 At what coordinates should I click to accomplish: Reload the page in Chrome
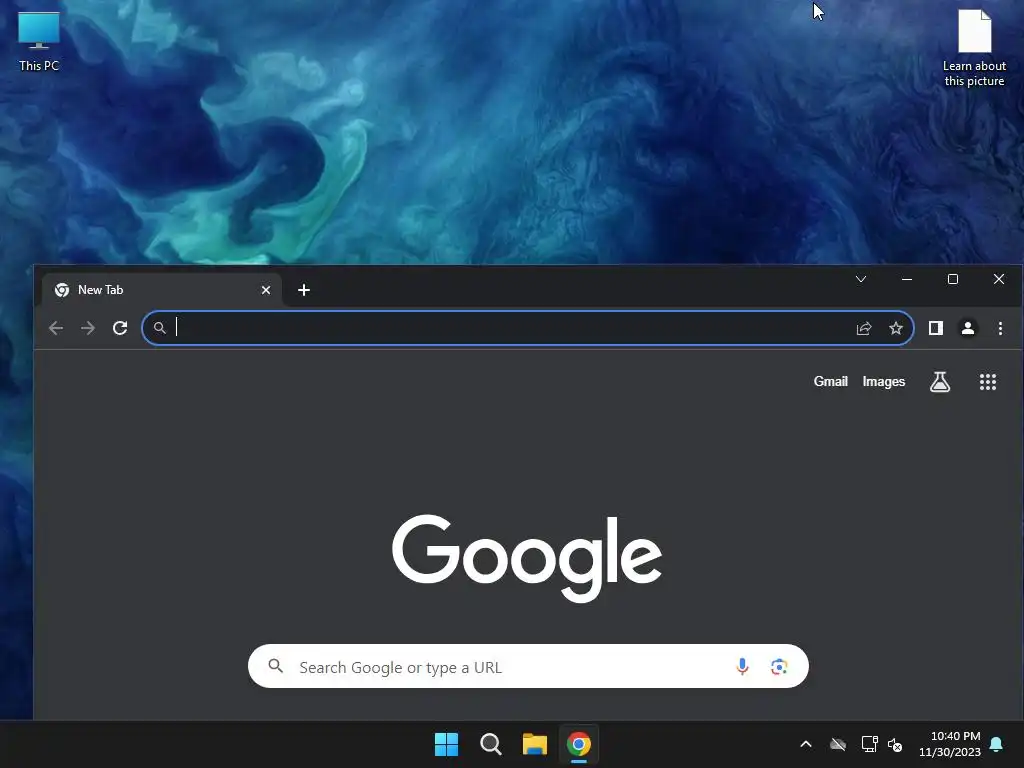tap(120, 328)
